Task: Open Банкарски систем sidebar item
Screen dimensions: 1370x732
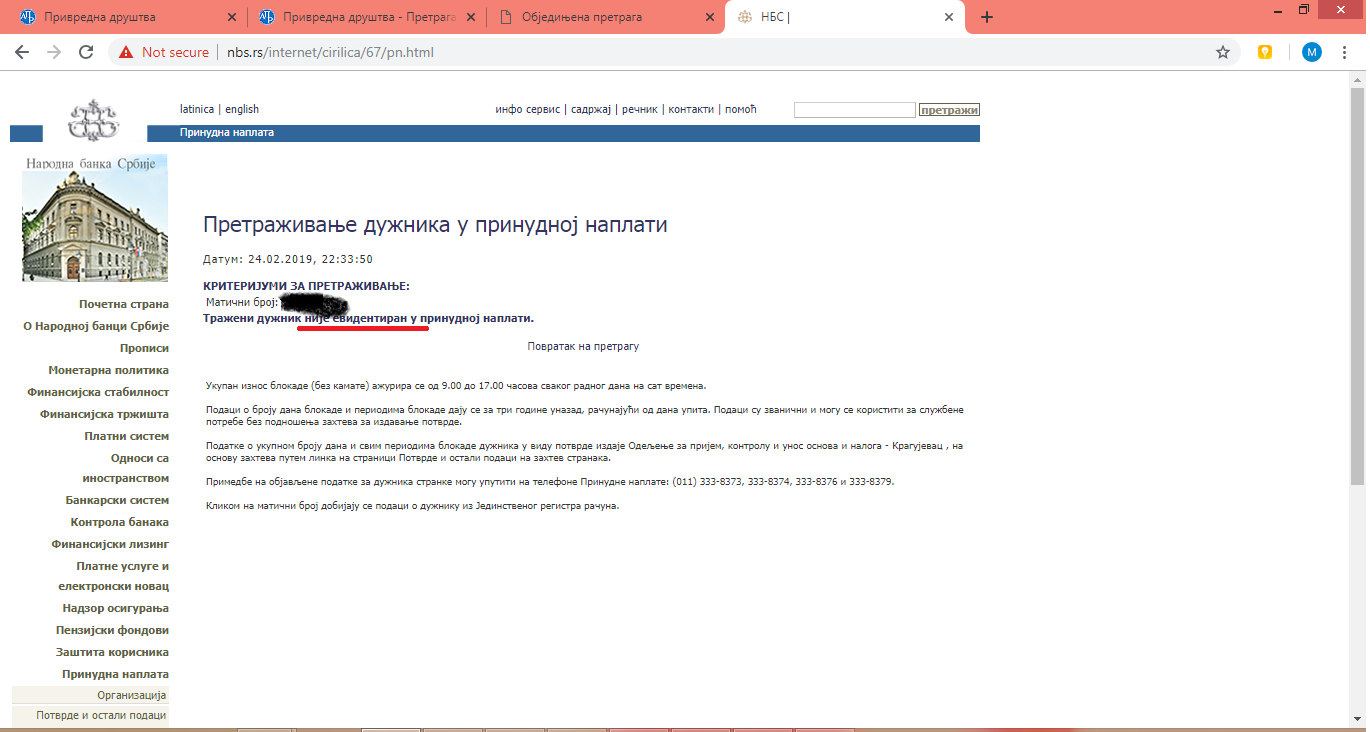Action: pyautogui.click(x=117, y=500)
